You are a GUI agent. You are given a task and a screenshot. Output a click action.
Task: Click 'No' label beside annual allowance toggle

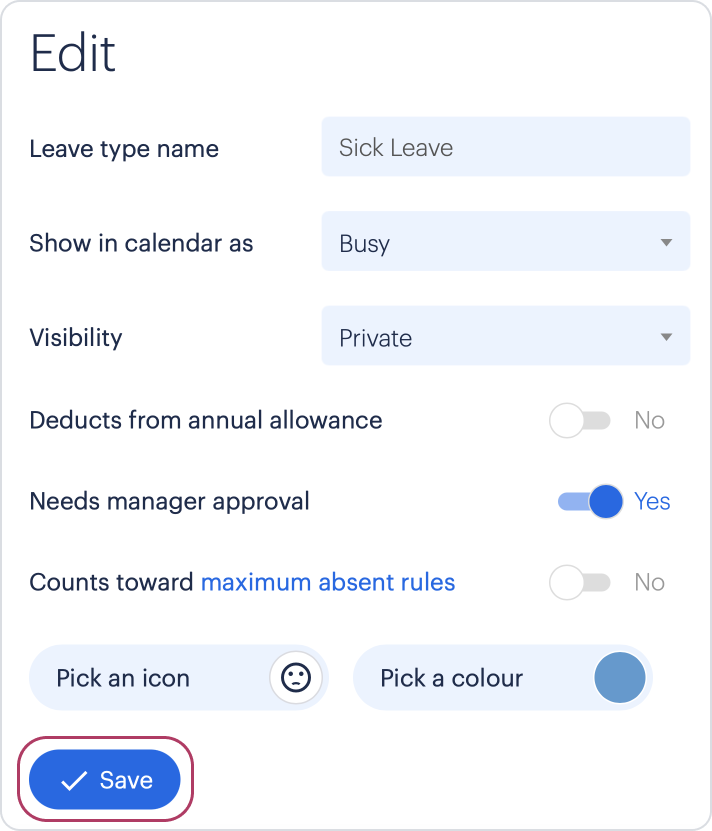649,420
